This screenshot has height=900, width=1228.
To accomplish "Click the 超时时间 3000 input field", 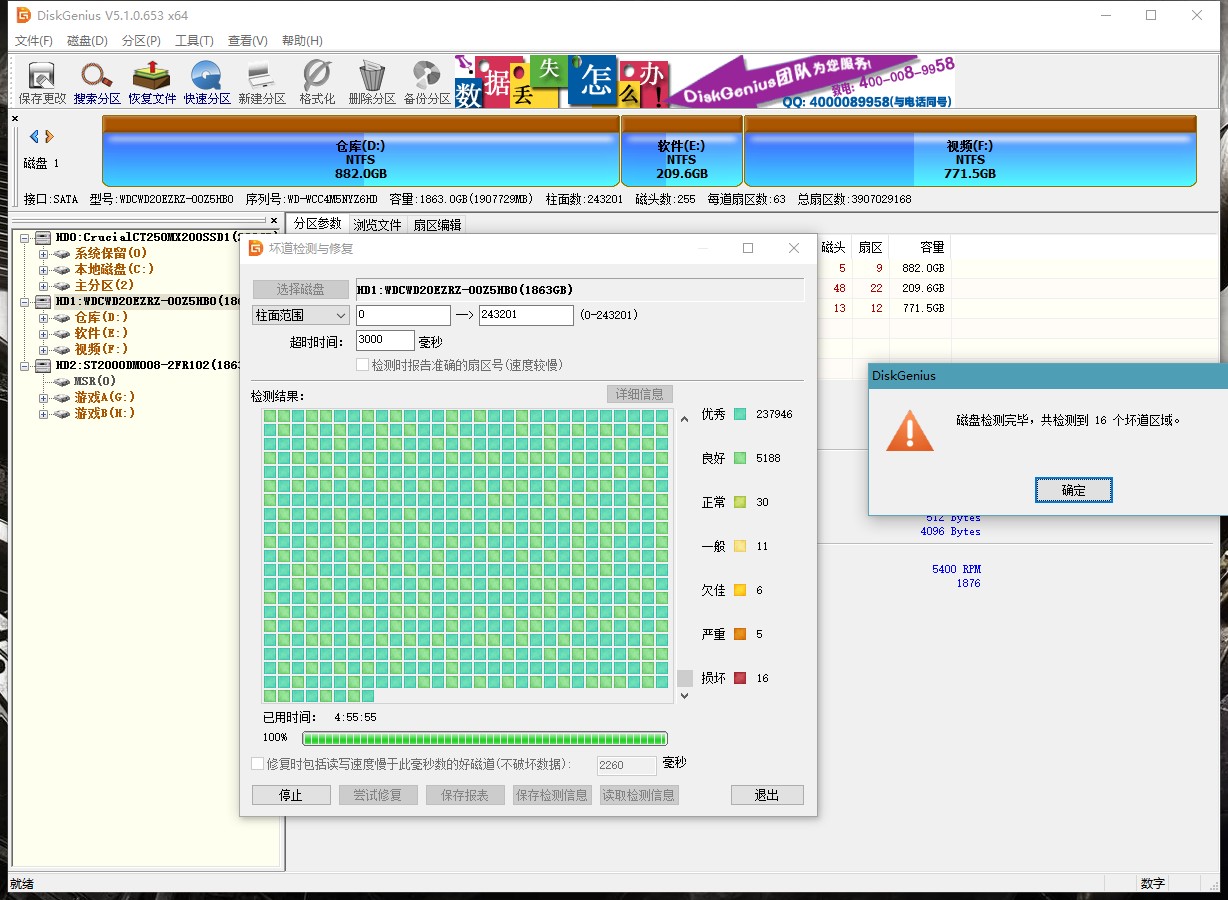I will point(385,341).
